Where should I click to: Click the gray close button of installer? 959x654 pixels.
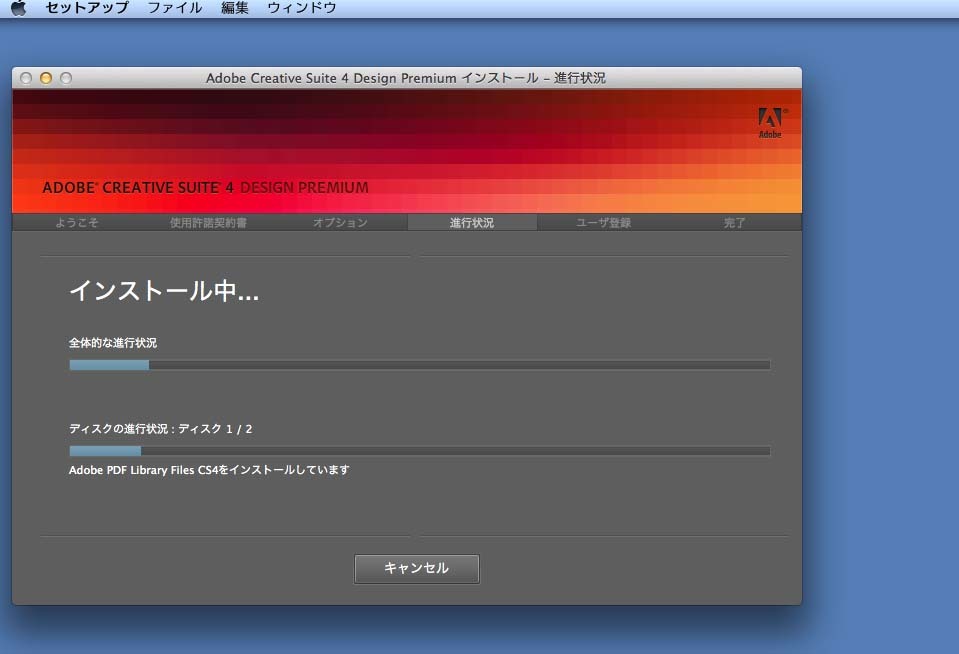click(26, 78)
